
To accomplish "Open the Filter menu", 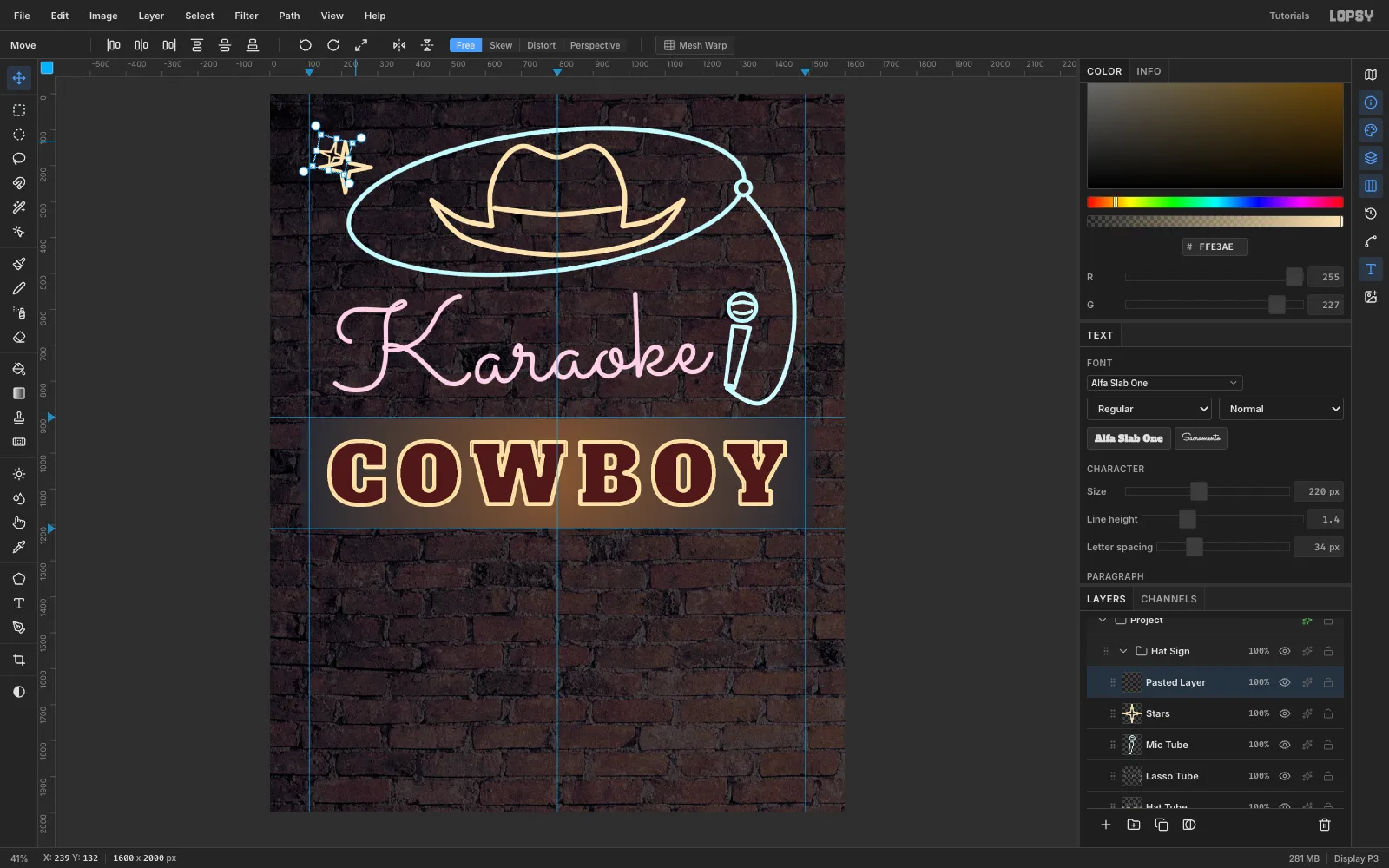I will tap(247, 16).
